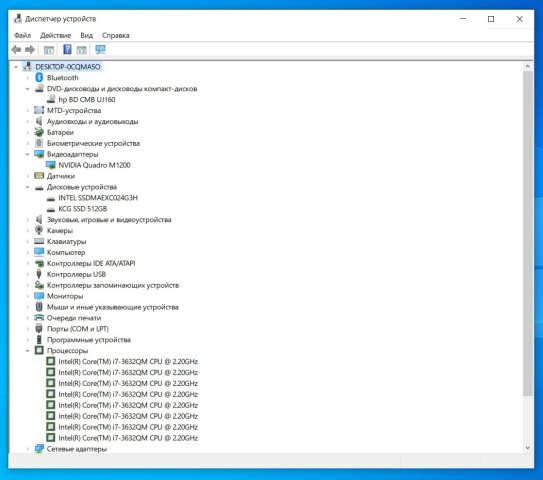Expand Звуковые, игровые и видеоустройства
Viewport: 543px width, 480px height.
[x=27, y=220]
